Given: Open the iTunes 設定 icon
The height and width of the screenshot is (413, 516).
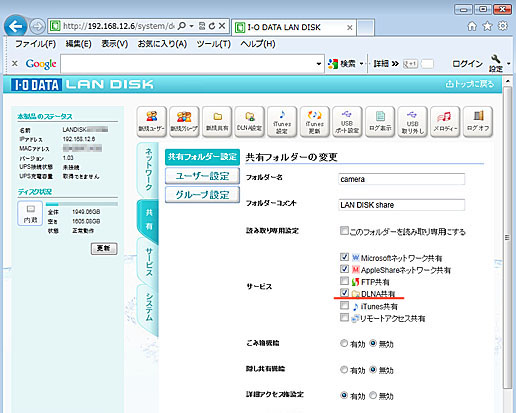Looking at the screenshot, I should 282,122.
